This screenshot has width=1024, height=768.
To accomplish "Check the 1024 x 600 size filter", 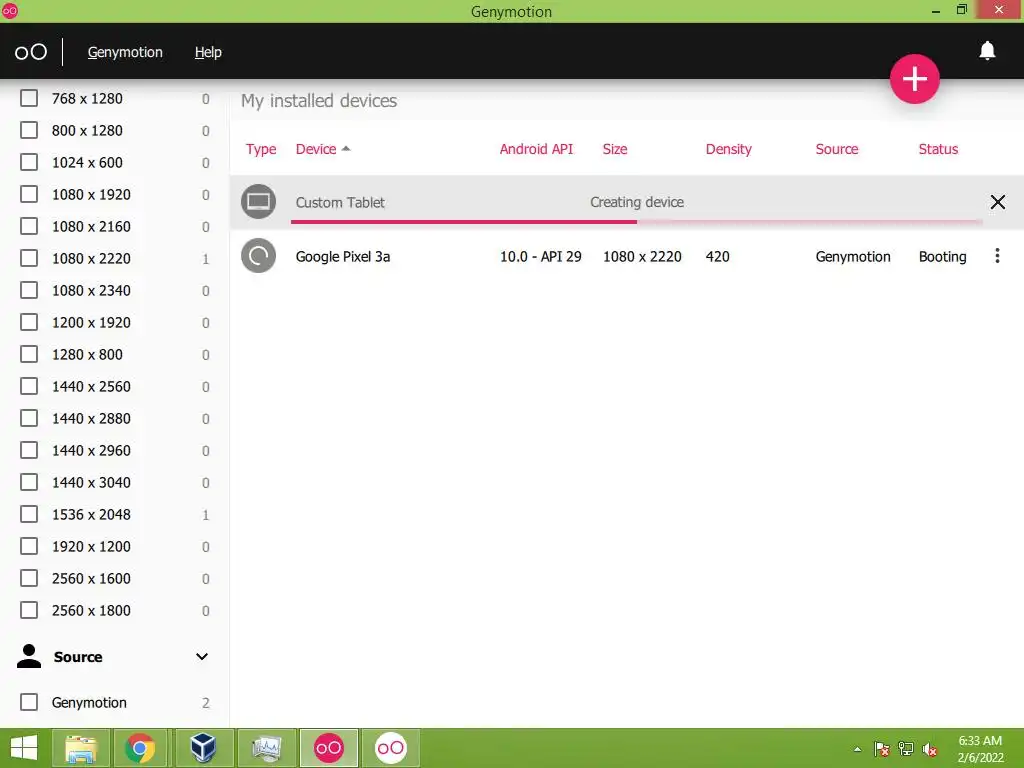I will coord(29,162).
